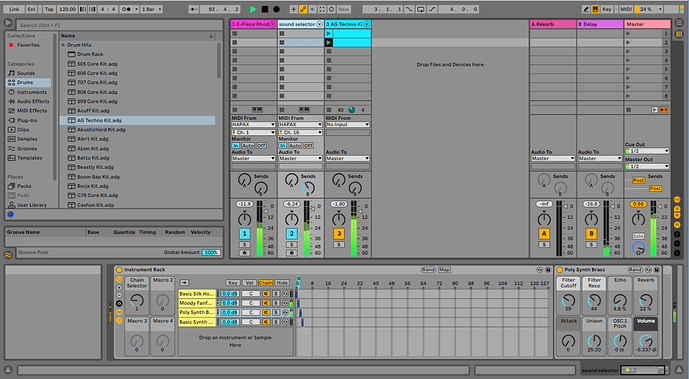Toggle the metronome button
Image resolution: width=689 pixels, height=379 pixels.
coord(127,9)
